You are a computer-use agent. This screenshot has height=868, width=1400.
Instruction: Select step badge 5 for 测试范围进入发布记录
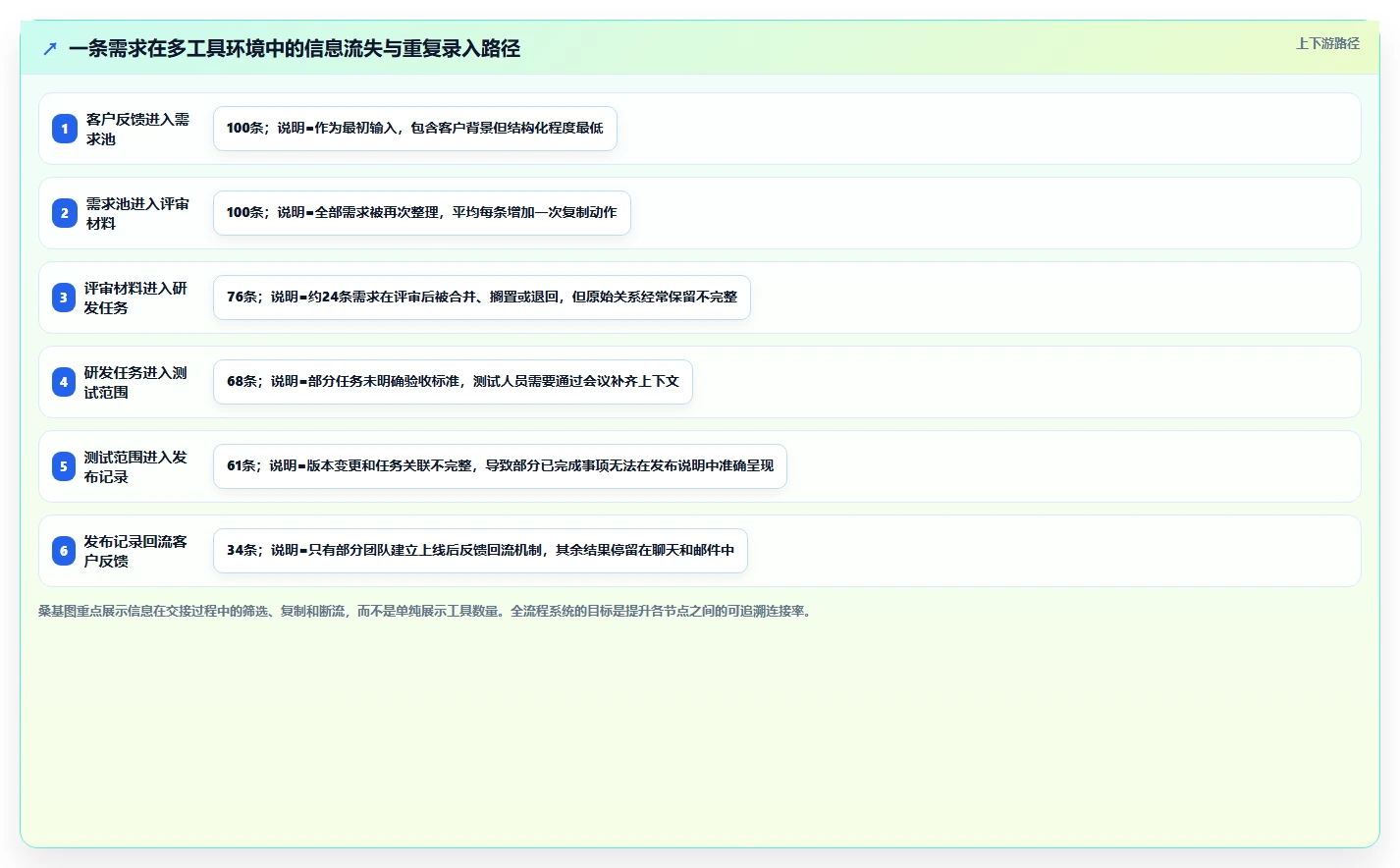pyautogui.click(x=64, y=466)
